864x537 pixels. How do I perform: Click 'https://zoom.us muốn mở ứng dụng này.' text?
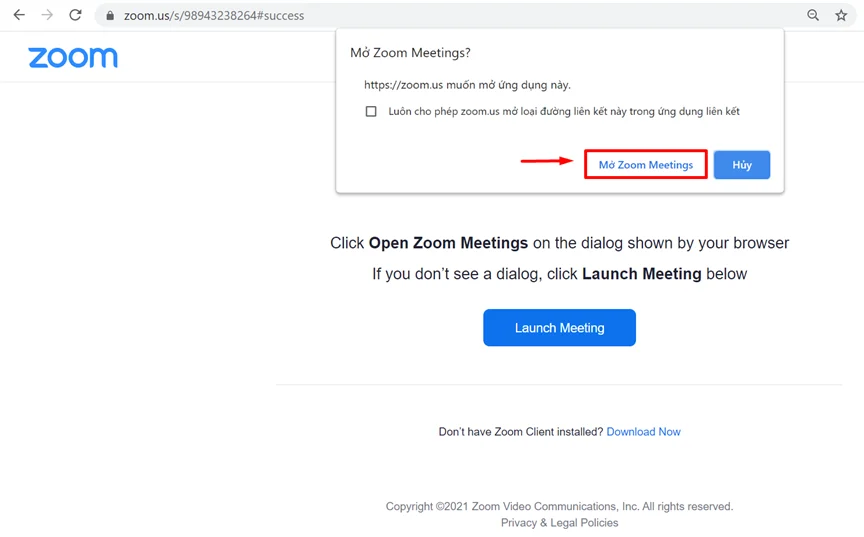467,85
